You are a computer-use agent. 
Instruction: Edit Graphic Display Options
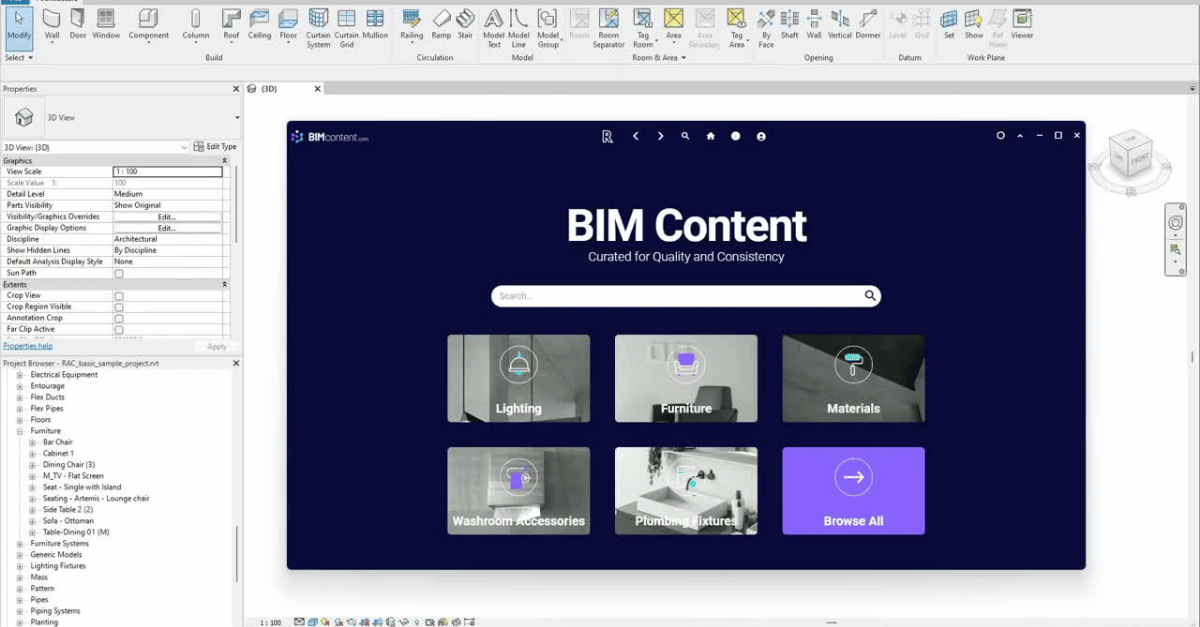pyautogui.click(x=167, y=228)
